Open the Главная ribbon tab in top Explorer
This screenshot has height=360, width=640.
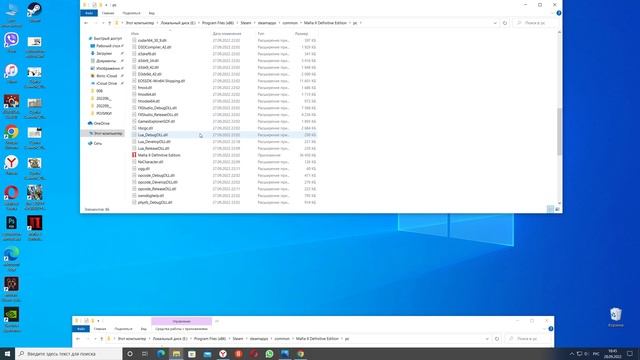(108, 13)
